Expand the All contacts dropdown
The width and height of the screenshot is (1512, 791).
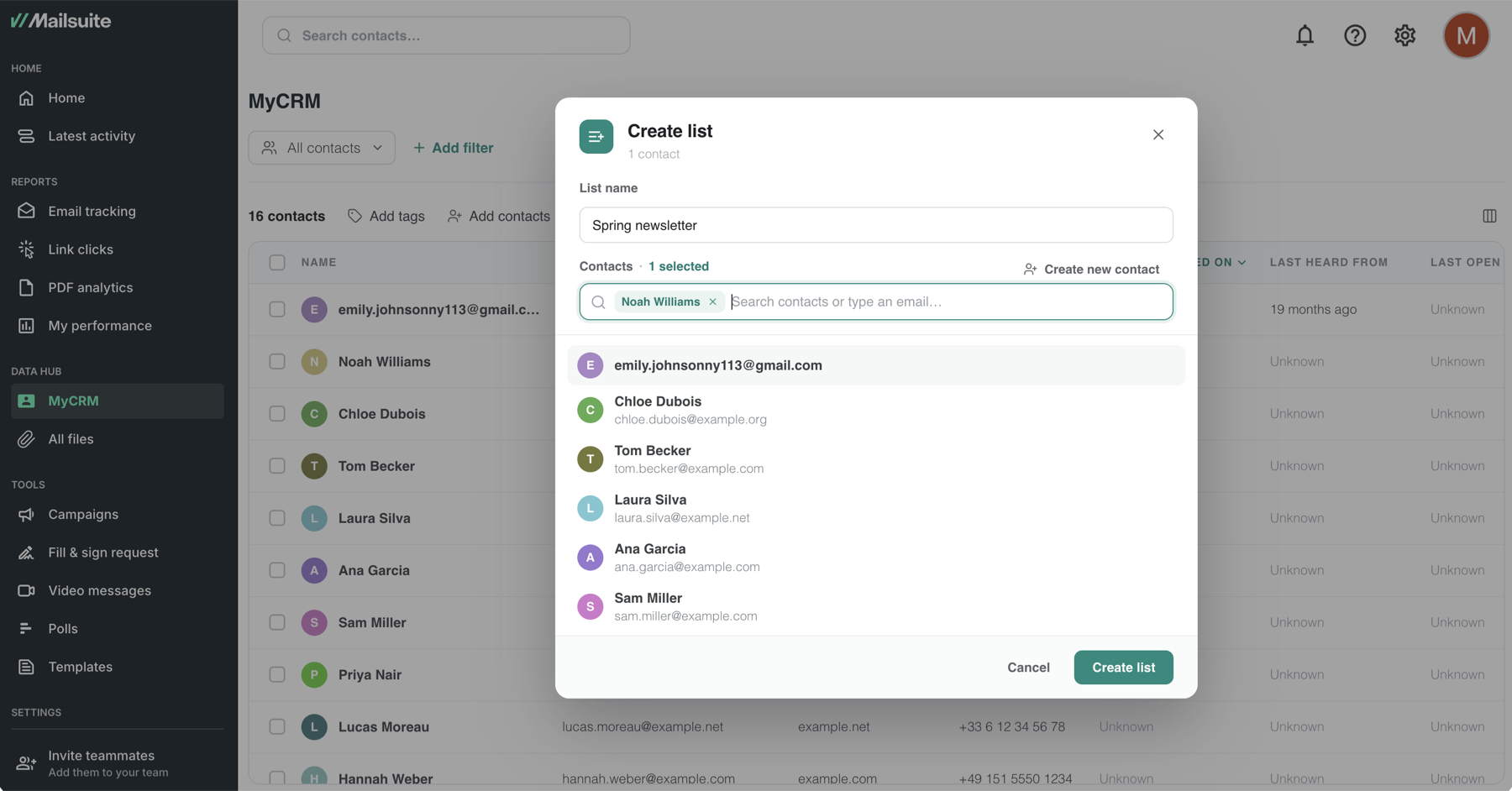[x=322, y=148]
